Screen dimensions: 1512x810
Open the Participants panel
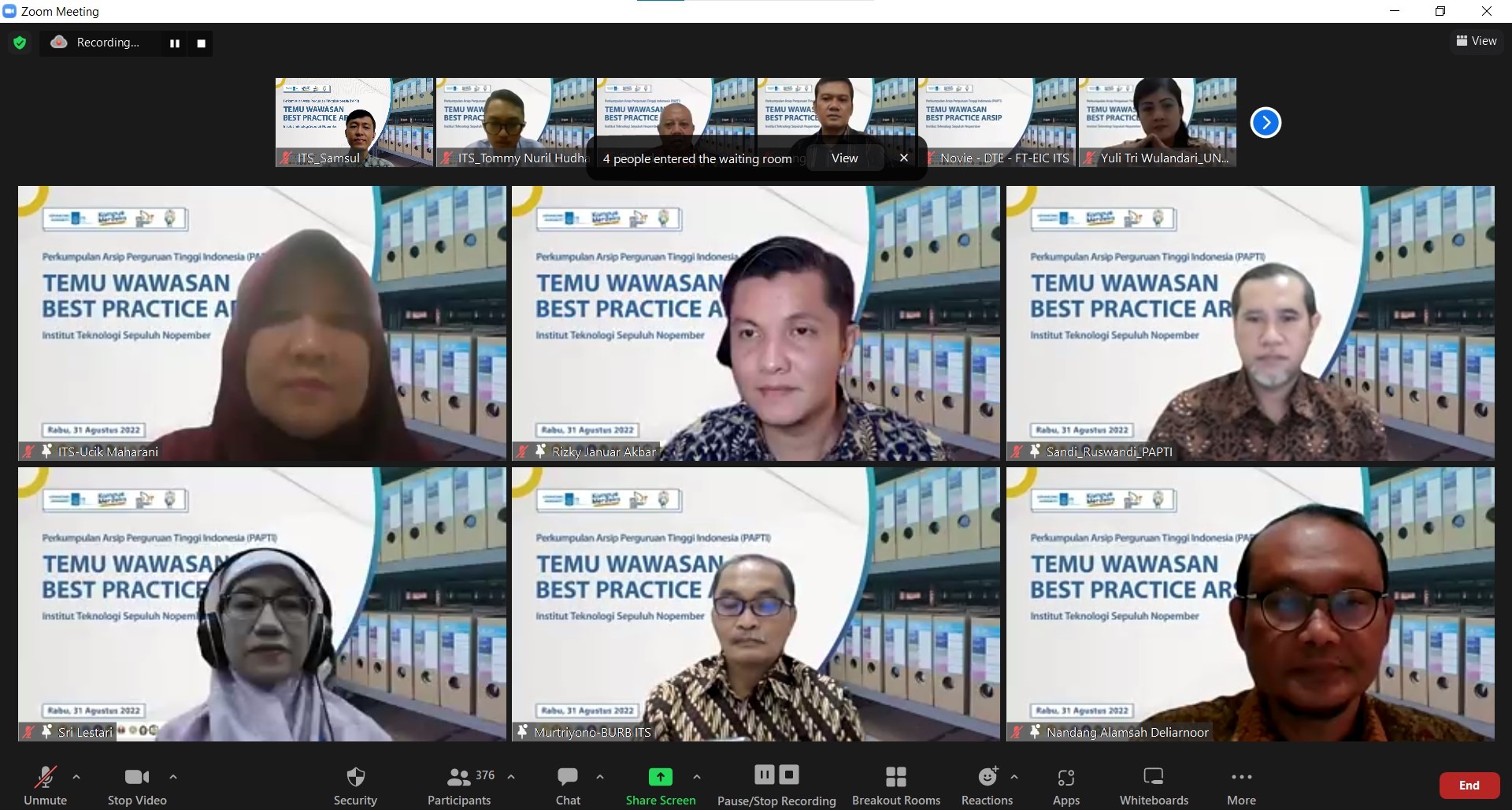pos(459,785)
